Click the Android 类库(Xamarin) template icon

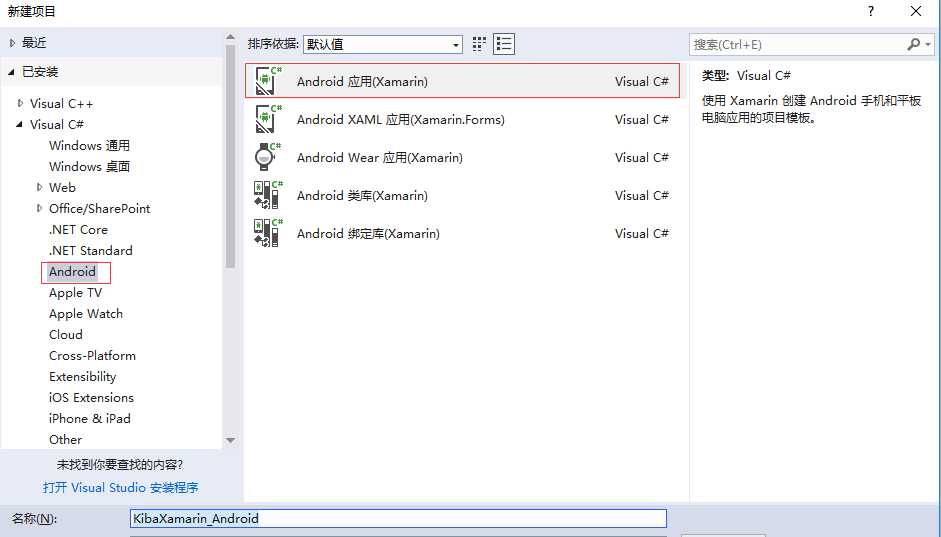268,195
